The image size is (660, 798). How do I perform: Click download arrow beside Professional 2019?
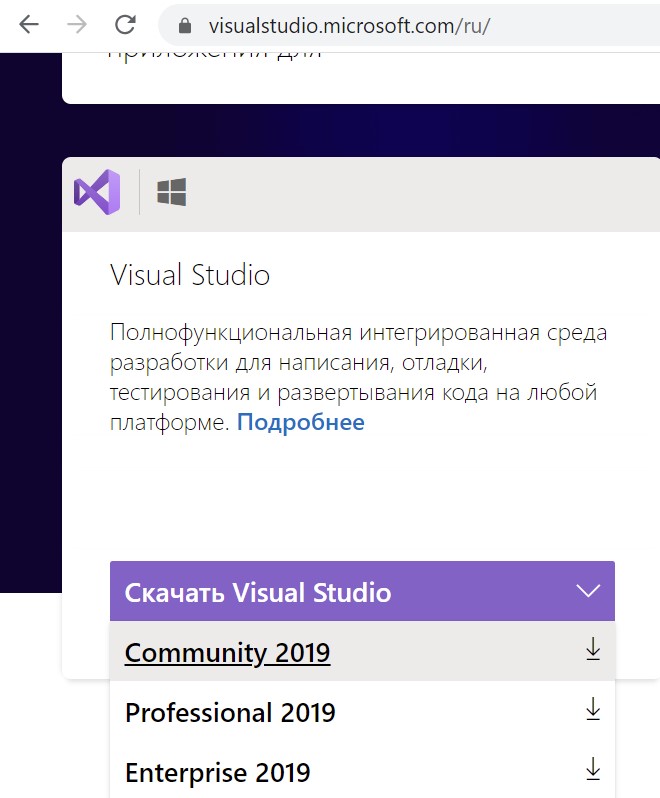click(593, 709)
